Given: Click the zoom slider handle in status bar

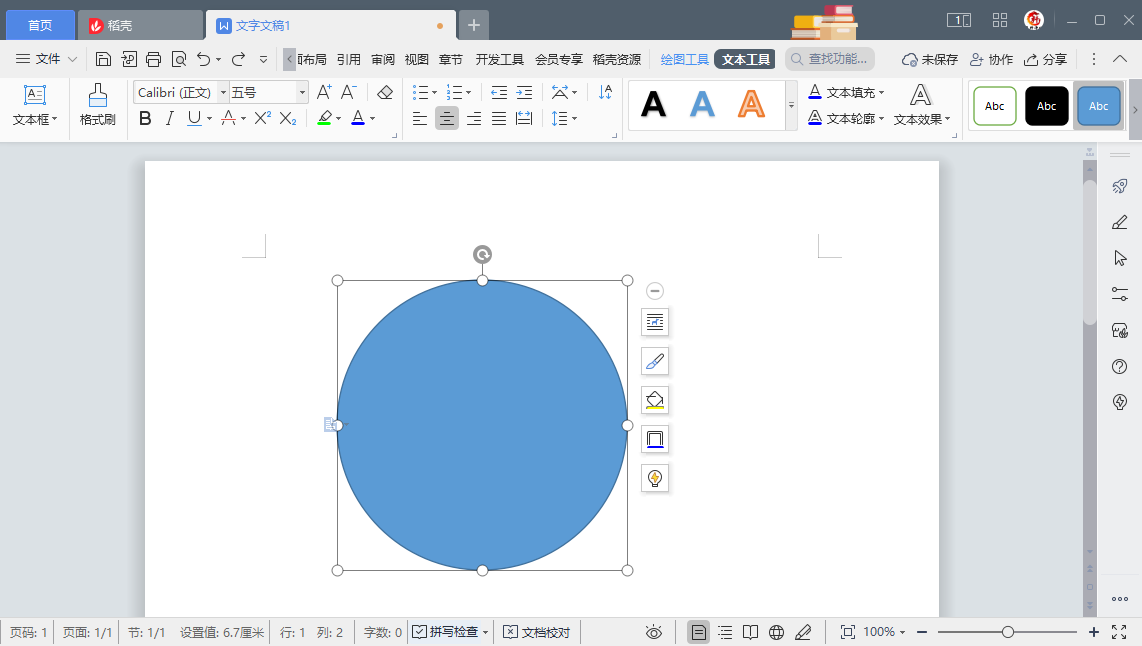Looking at the screenshot, I should [1008, 632].
